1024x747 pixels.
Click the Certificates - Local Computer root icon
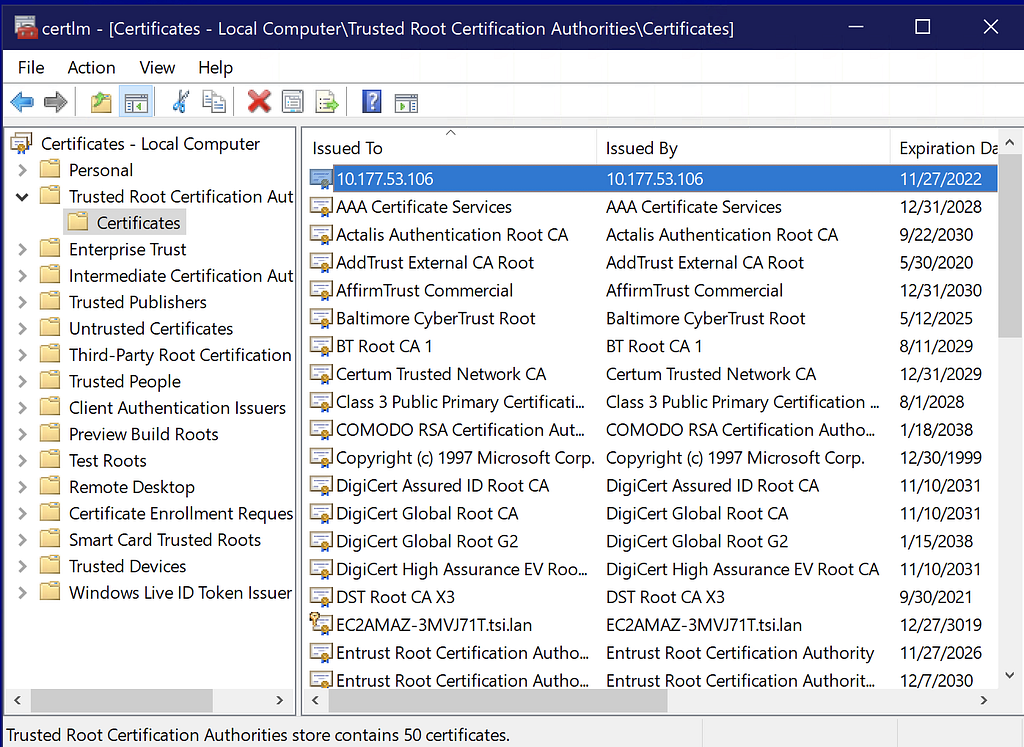[x=22, y=143]
